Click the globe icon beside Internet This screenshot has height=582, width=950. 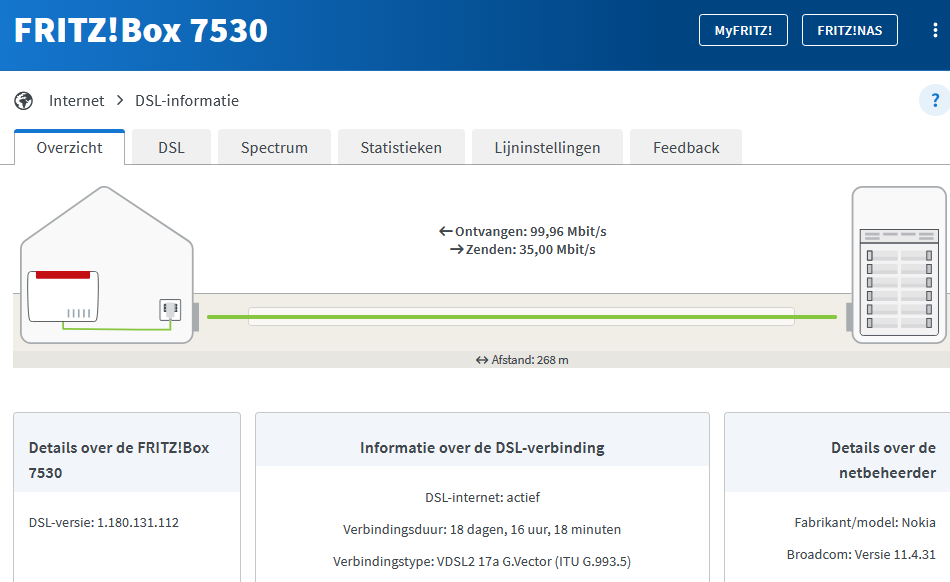pyautogui.click(x=24, y=100)
